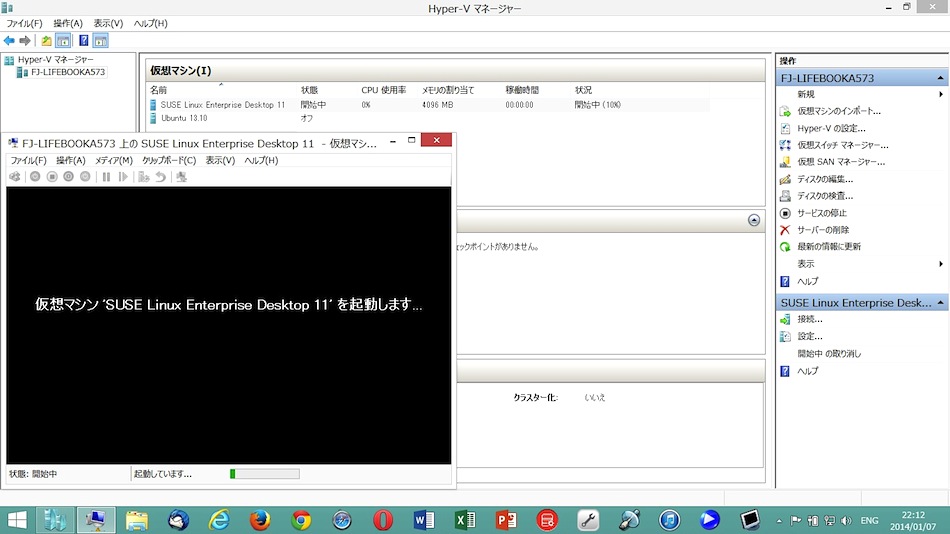
Task: Click ヘルプ under the FJ-LIFEBOOKA573 actions section
Action: pyautogui.click(x=807, y=281)
